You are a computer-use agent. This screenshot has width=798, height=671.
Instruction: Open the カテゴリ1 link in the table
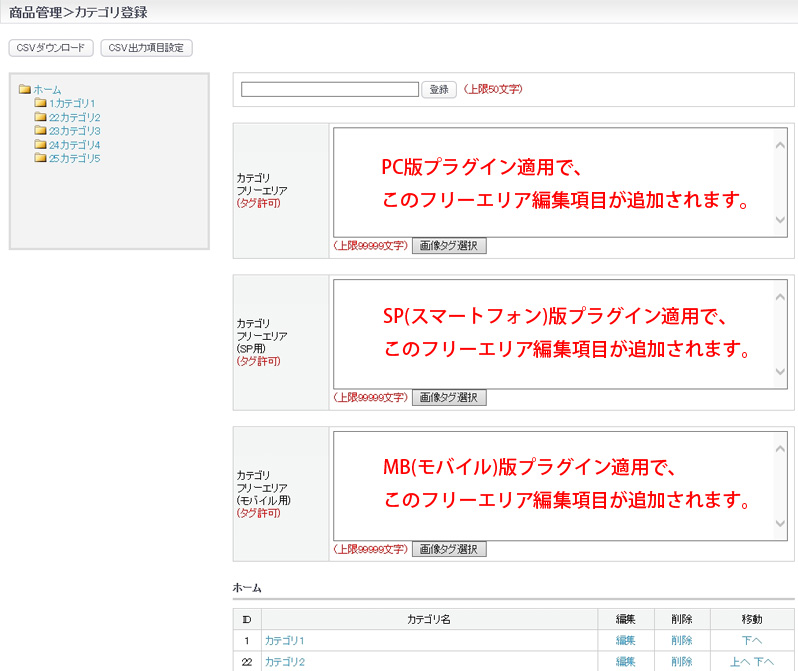[284, 640]
